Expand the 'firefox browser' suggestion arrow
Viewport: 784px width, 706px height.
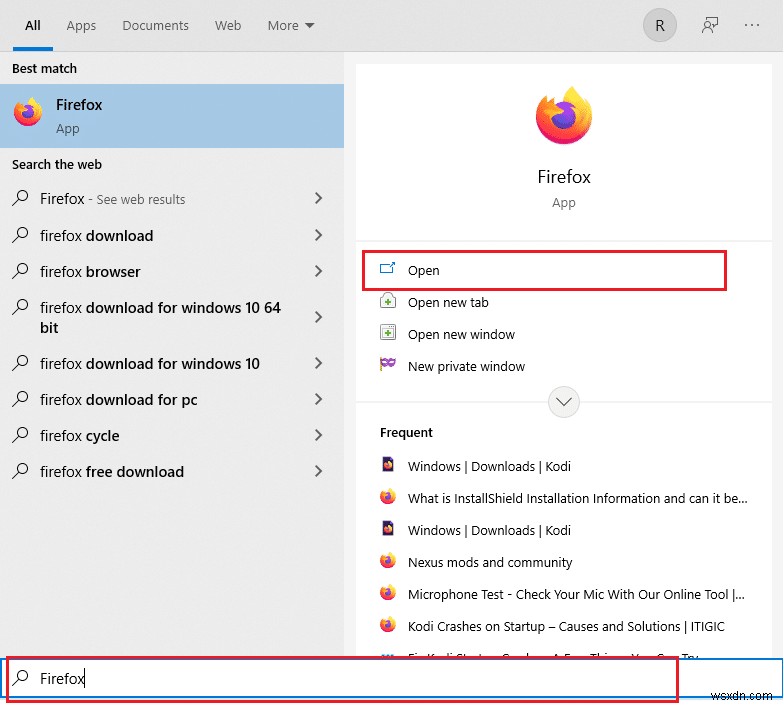click(318, 272)
